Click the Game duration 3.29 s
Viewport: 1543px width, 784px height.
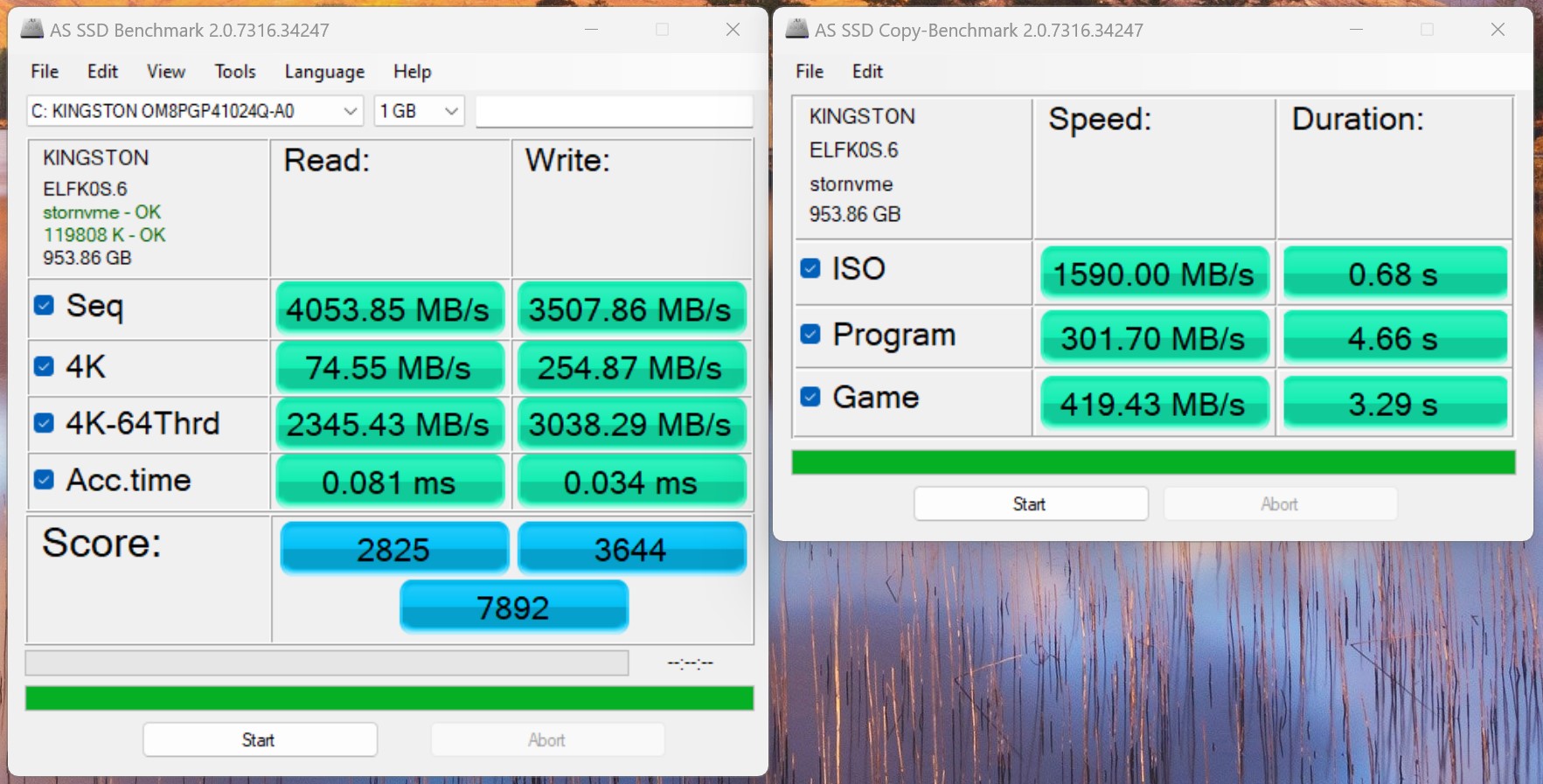coord(1395,403)
